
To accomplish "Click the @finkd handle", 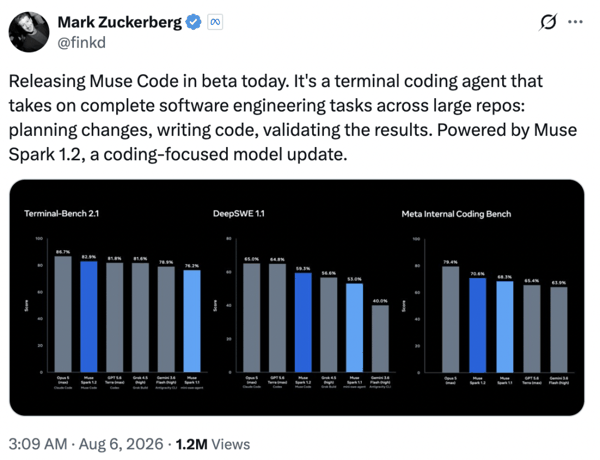I will point(82,42).
